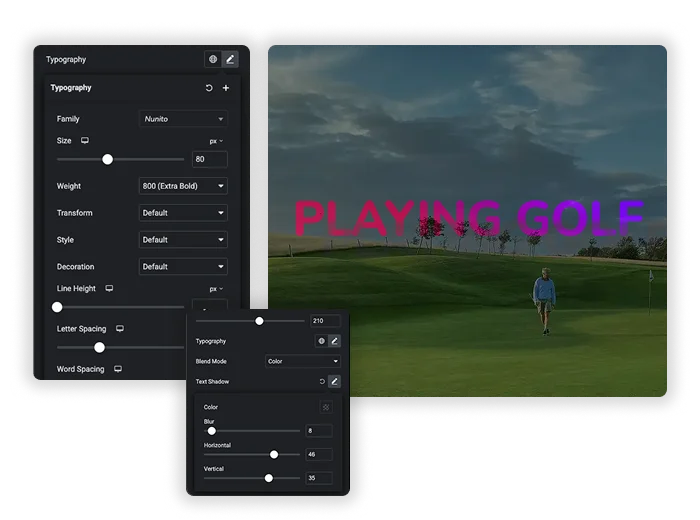The width and height of the screenshot is (700, 520).
Task: Reset Text Shadow with the circular arrow icon
Action: (x=322, y=381)
